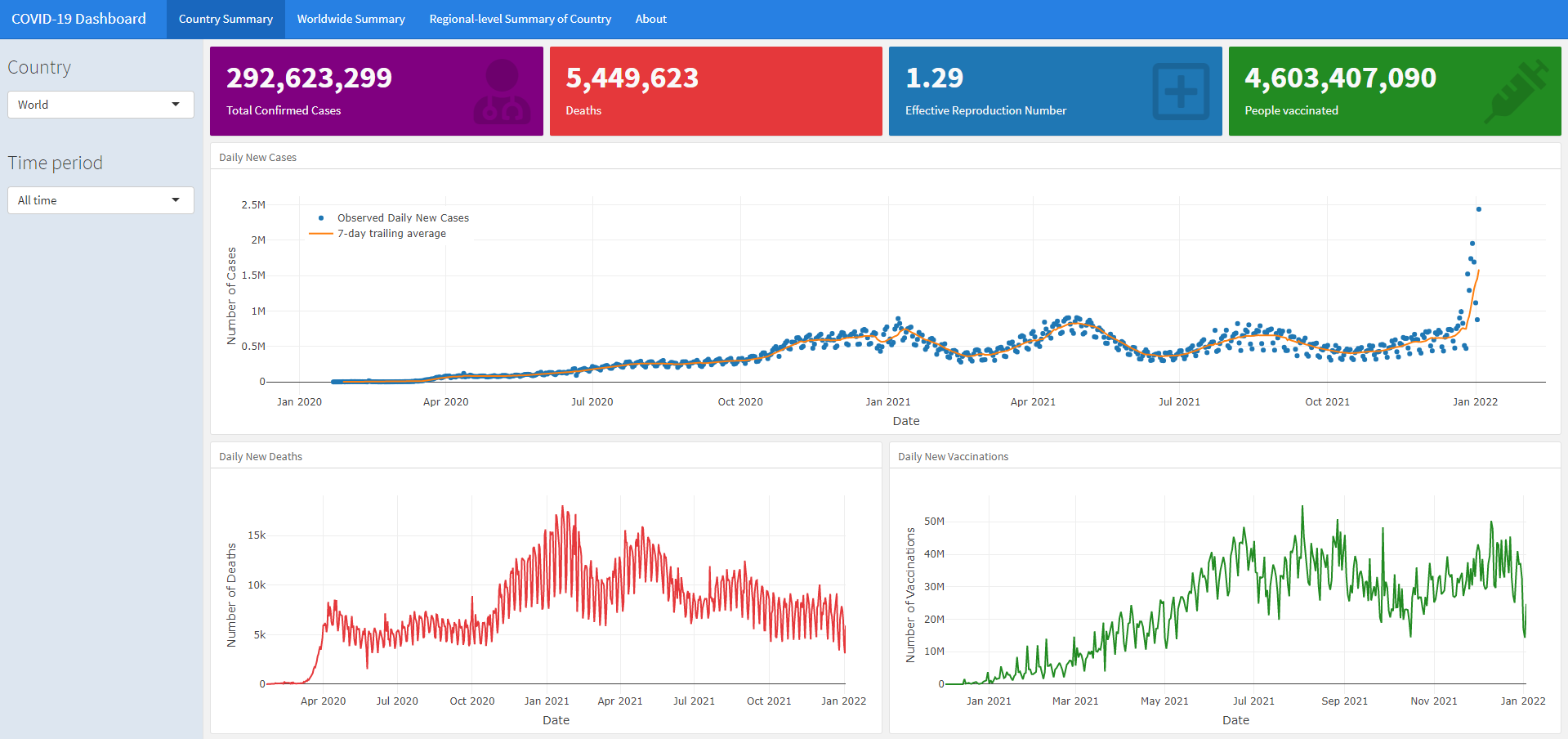Screen dimensions: 1568x739
Task: Open the About page
Action: coord(650,19)
